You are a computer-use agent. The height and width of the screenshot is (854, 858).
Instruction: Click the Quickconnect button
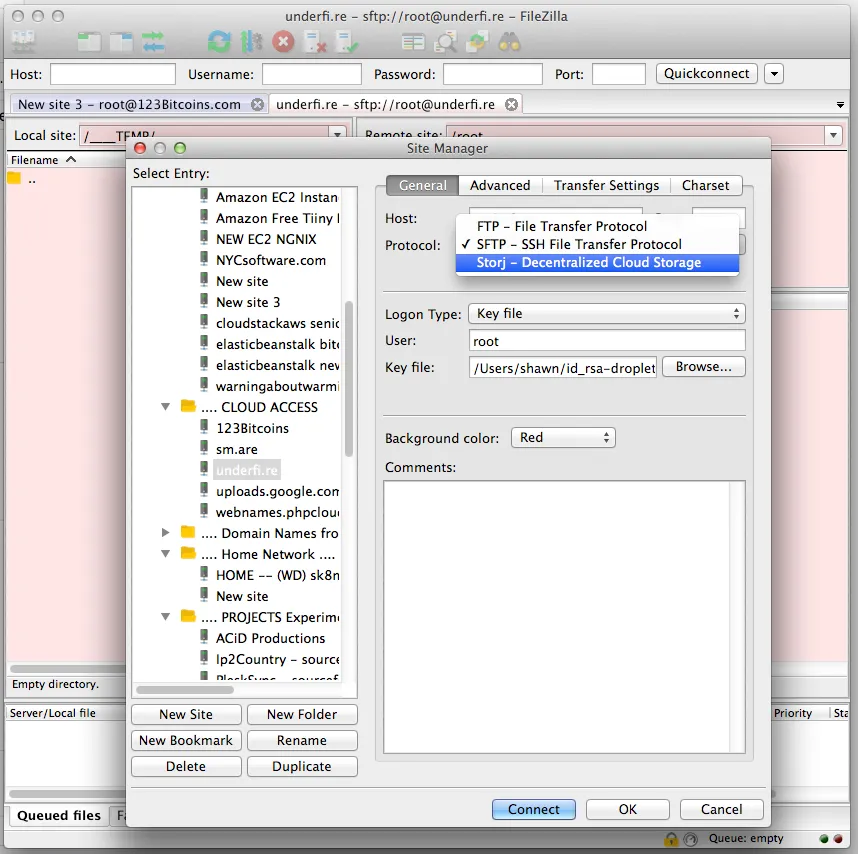click(706, 73)
